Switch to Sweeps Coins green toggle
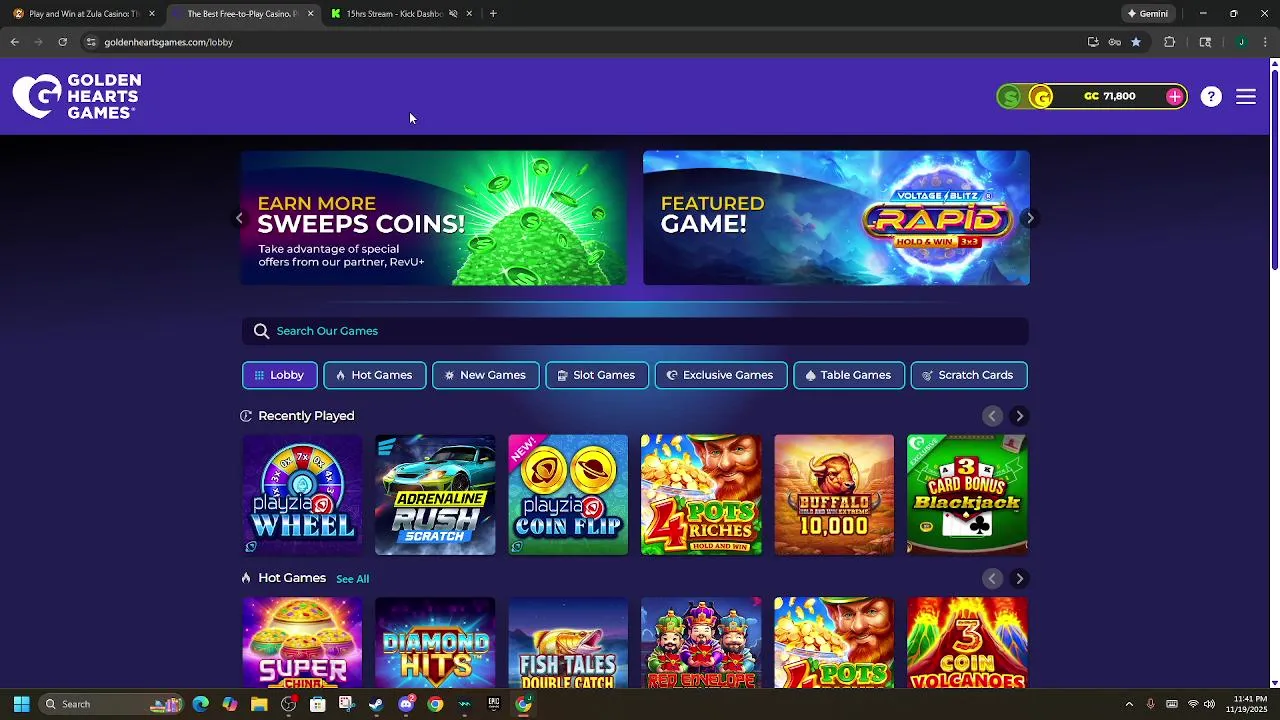Screen dimensions: 1280x720 (1010, 97)
